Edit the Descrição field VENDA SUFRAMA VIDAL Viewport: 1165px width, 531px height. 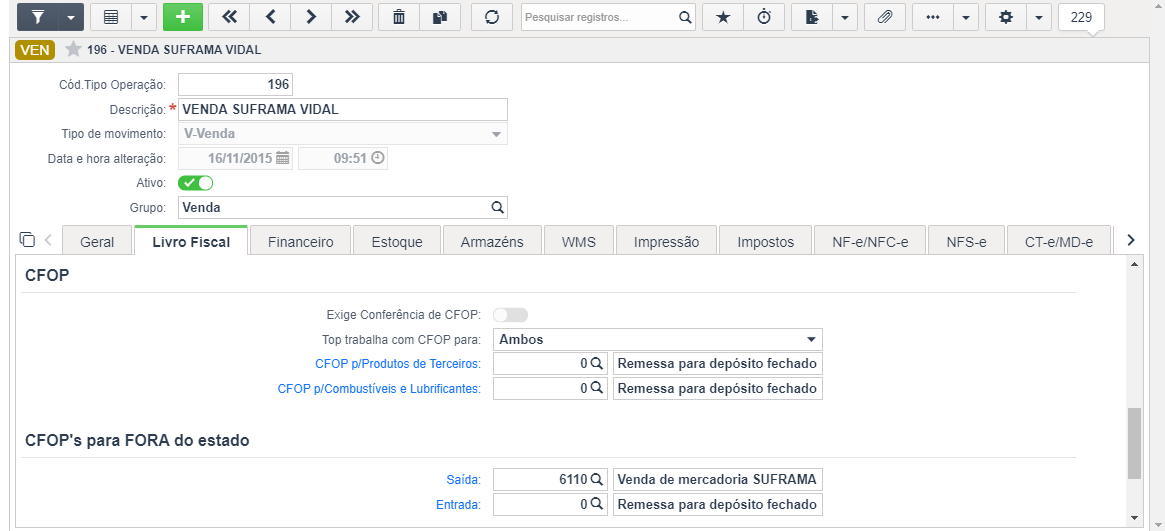tap(343, 109)
